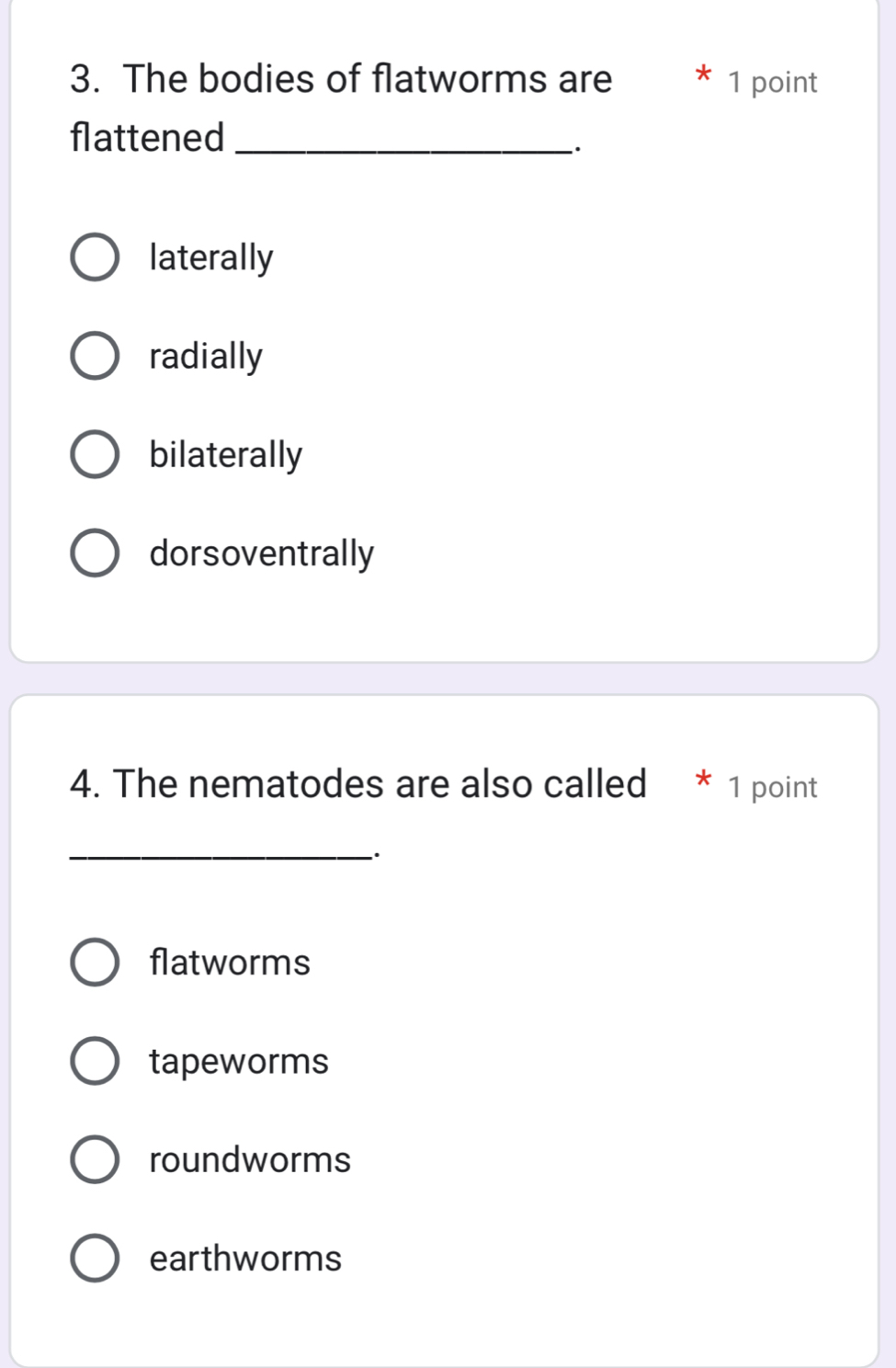Click question 4 title about nematodes

358,784
